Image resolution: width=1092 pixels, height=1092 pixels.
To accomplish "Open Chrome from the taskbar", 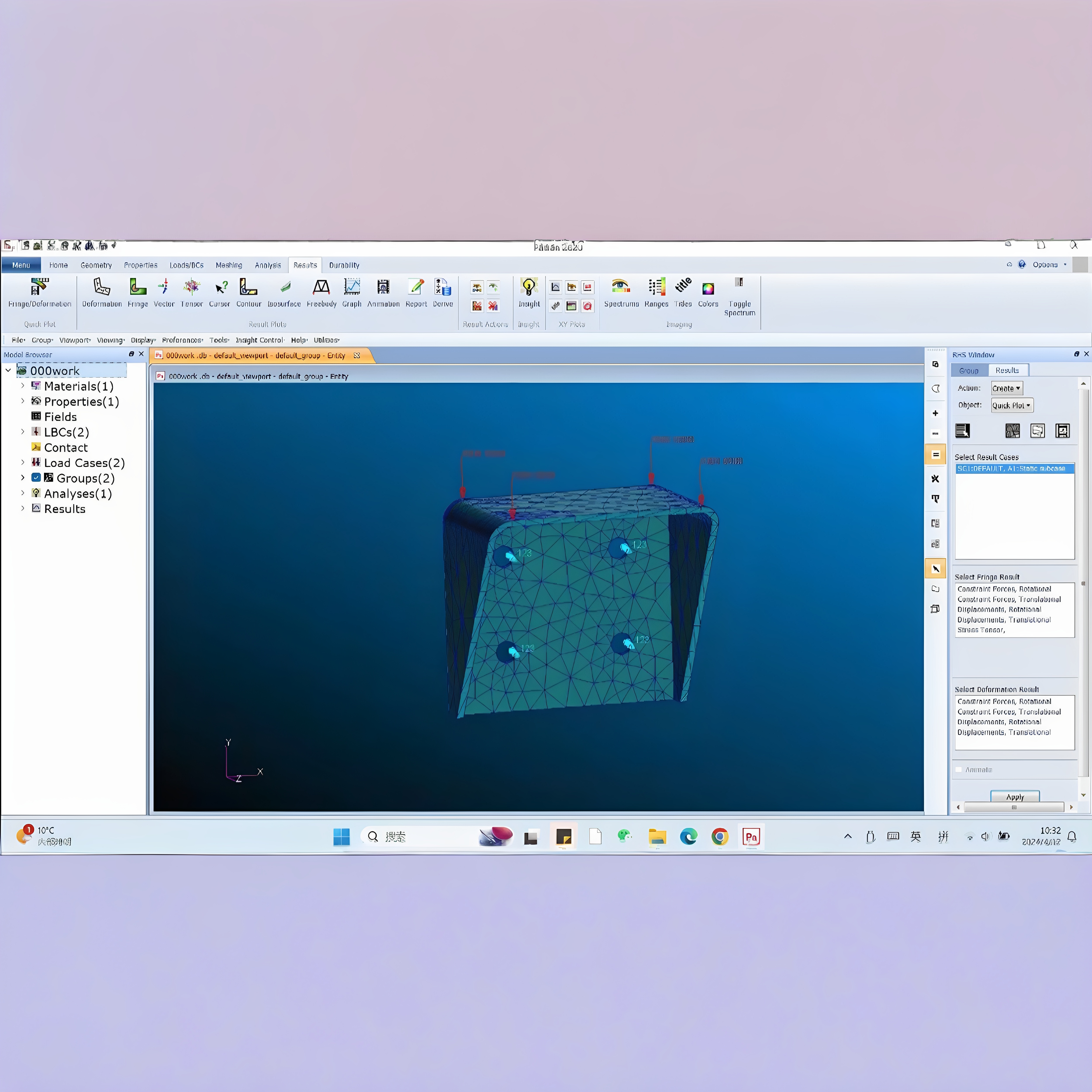I will (720, 836).
